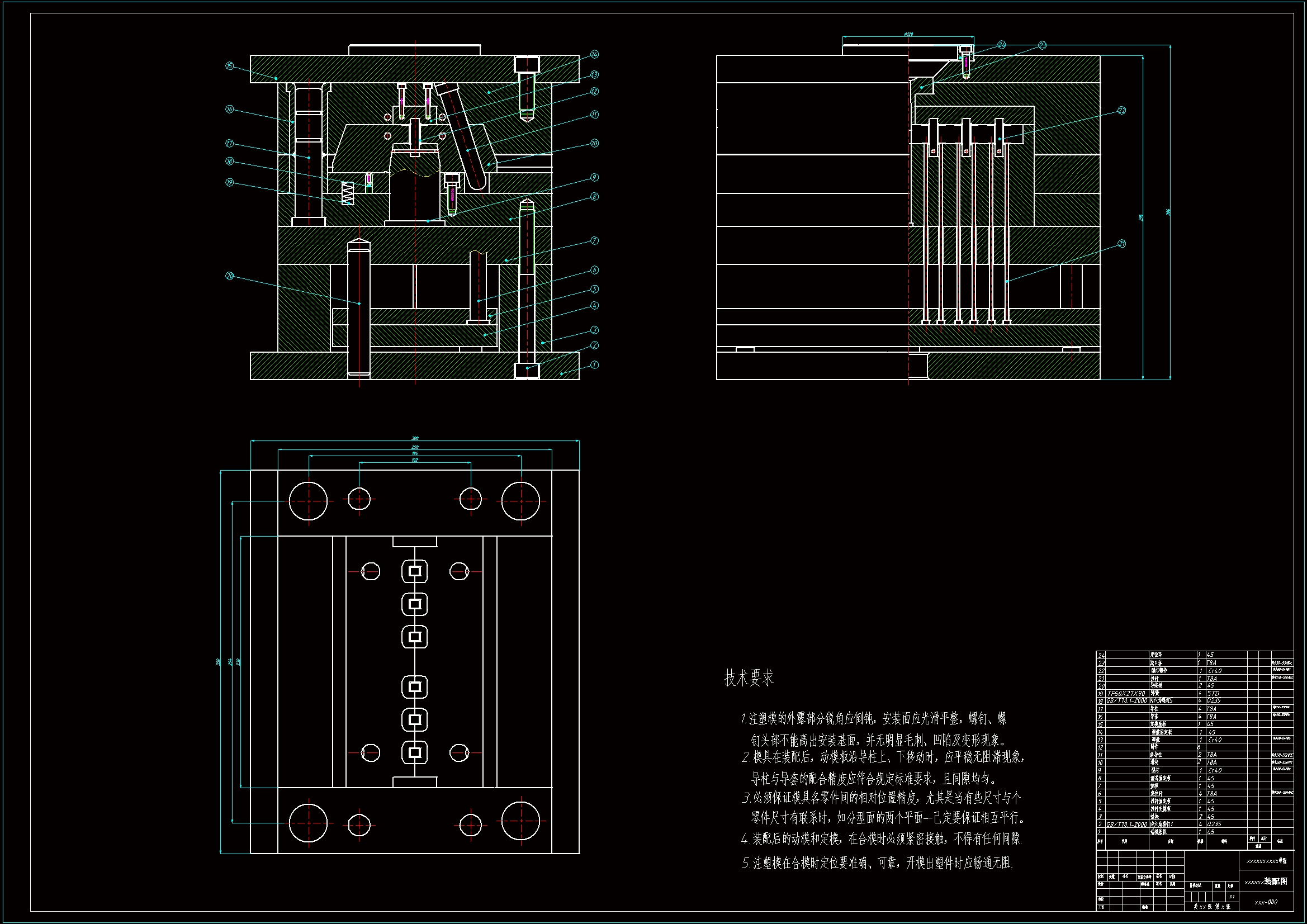1307x924 pixels.
Task: Select the 300 width dimension text
Action: pos(415,438)
